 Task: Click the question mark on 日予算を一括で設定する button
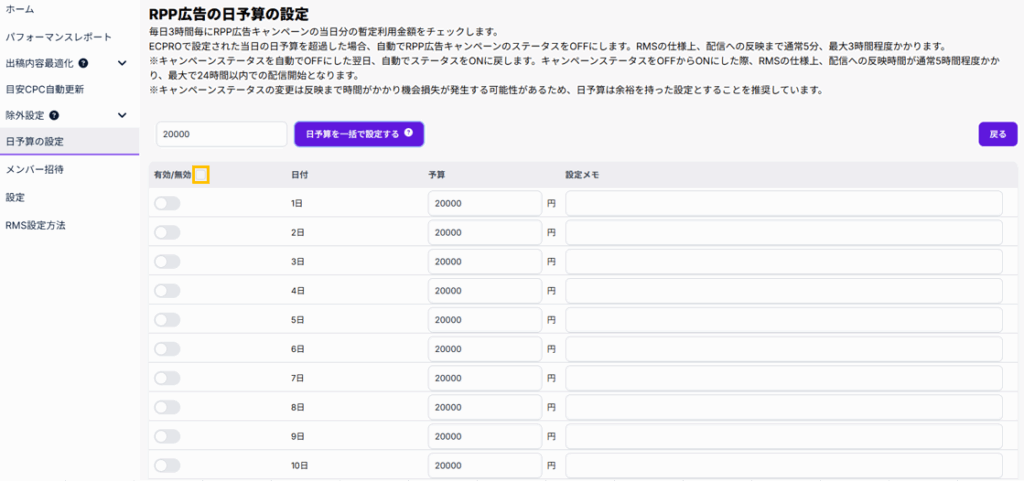[x=408, y=133]
